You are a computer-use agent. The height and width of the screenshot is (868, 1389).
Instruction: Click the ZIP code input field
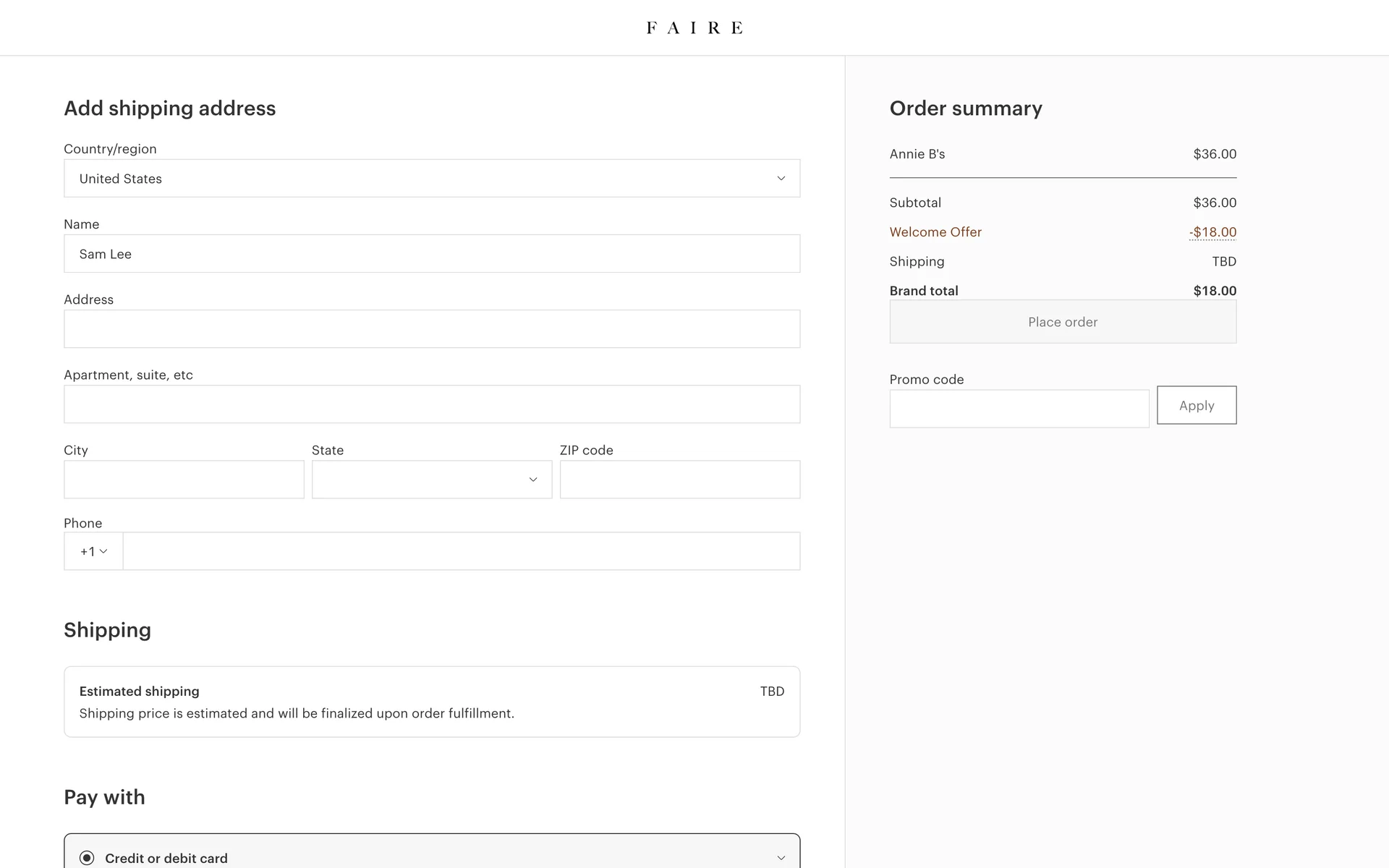coord(679,480)
